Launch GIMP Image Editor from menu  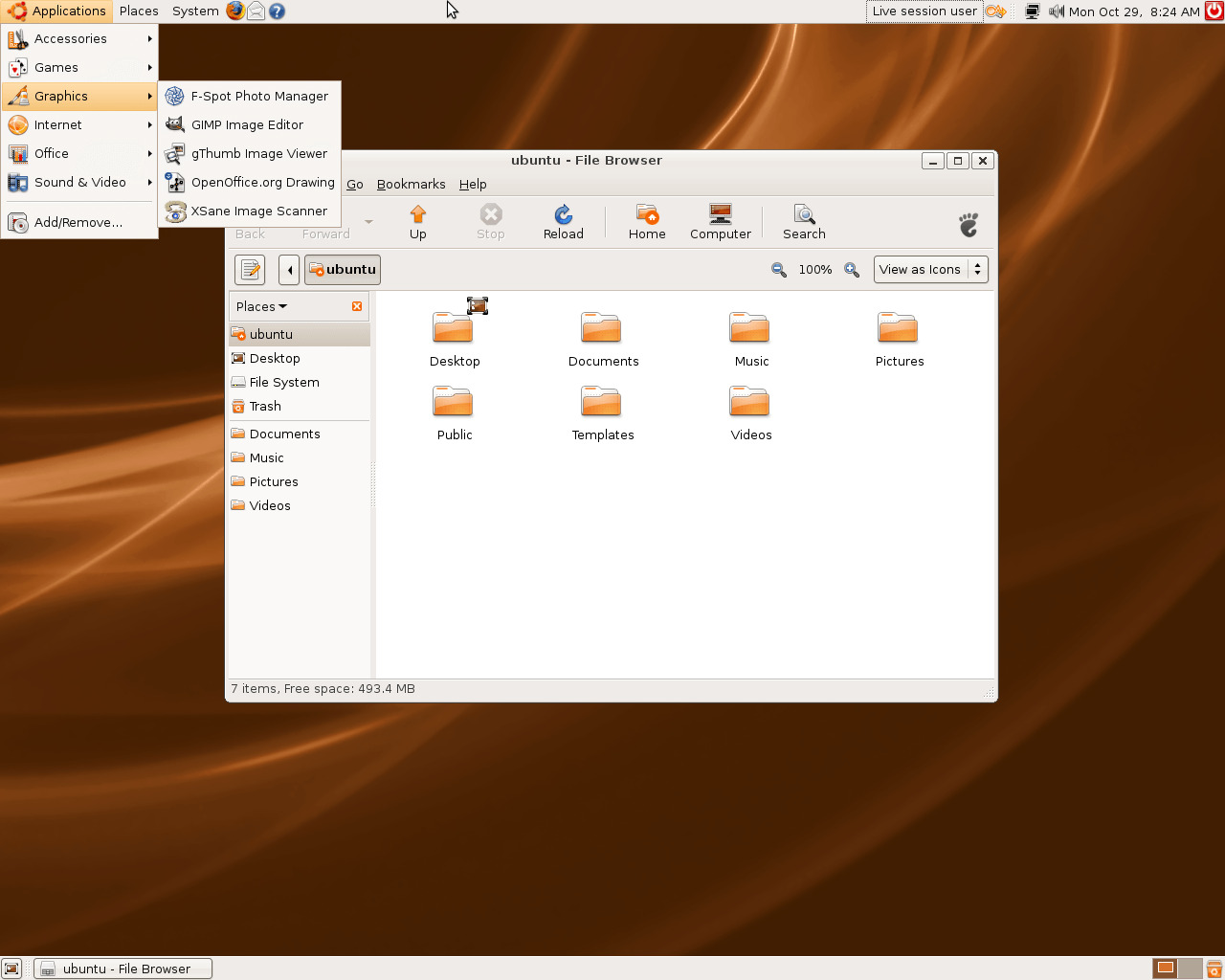tap(247, 124)
